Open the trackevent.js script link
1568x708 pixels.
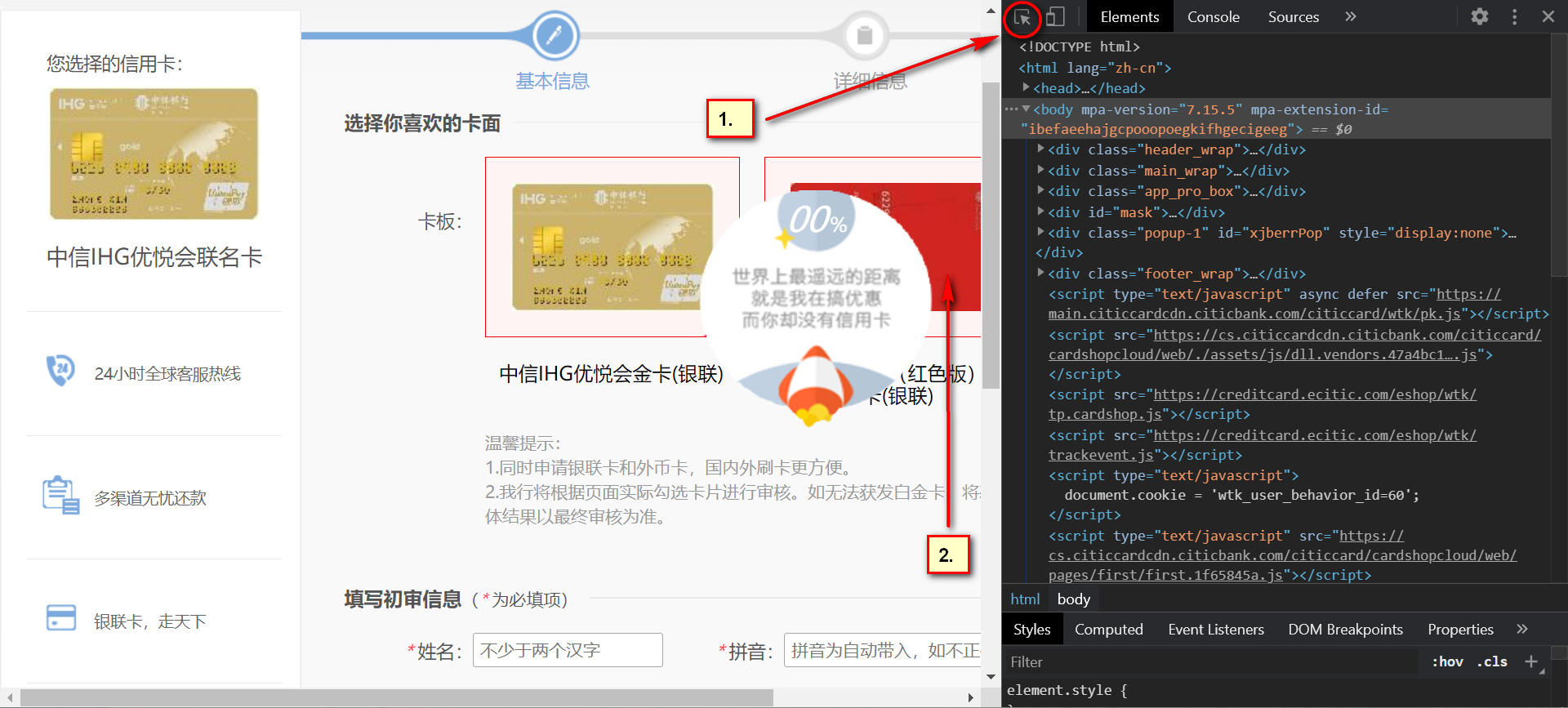(1263, 445)
